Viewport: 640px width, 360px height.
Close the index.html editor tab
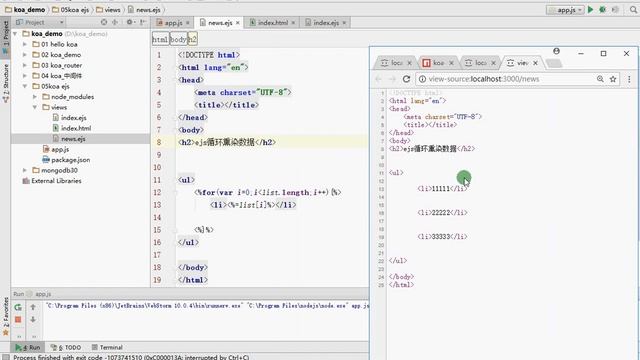293,23
